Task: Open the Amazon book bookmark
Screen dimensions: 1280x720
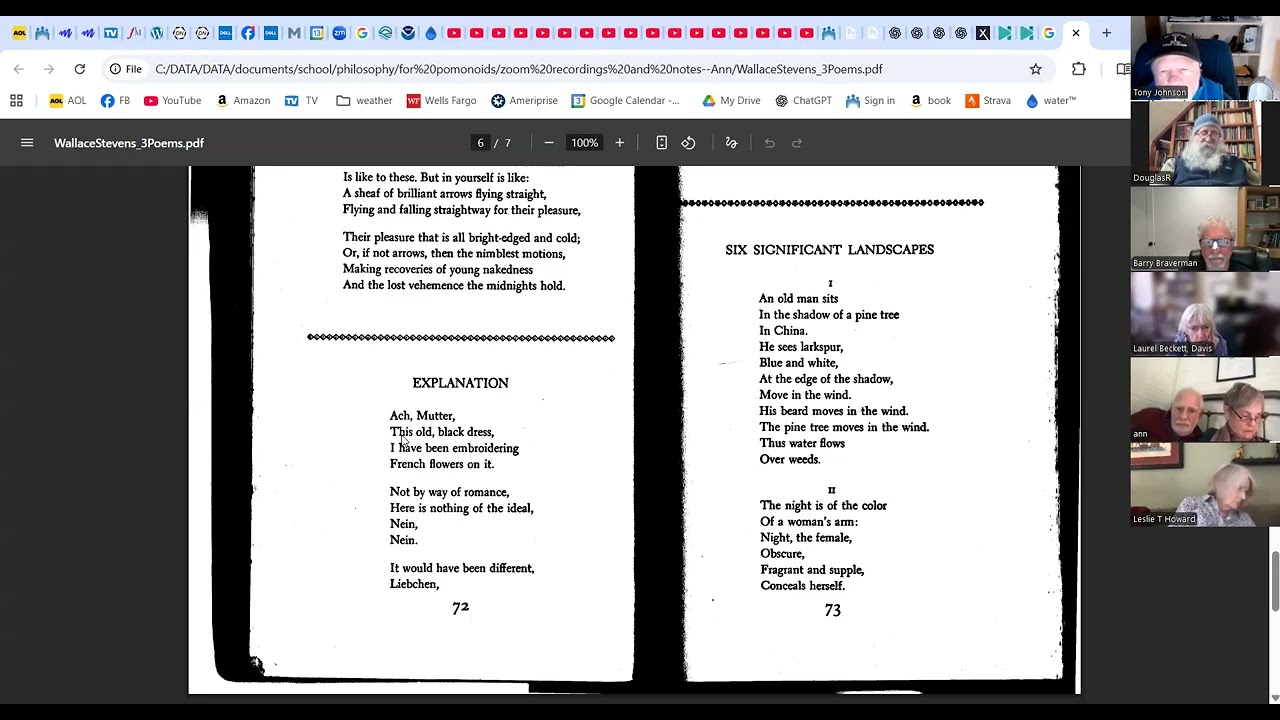Action: click(x=929, y=100)
